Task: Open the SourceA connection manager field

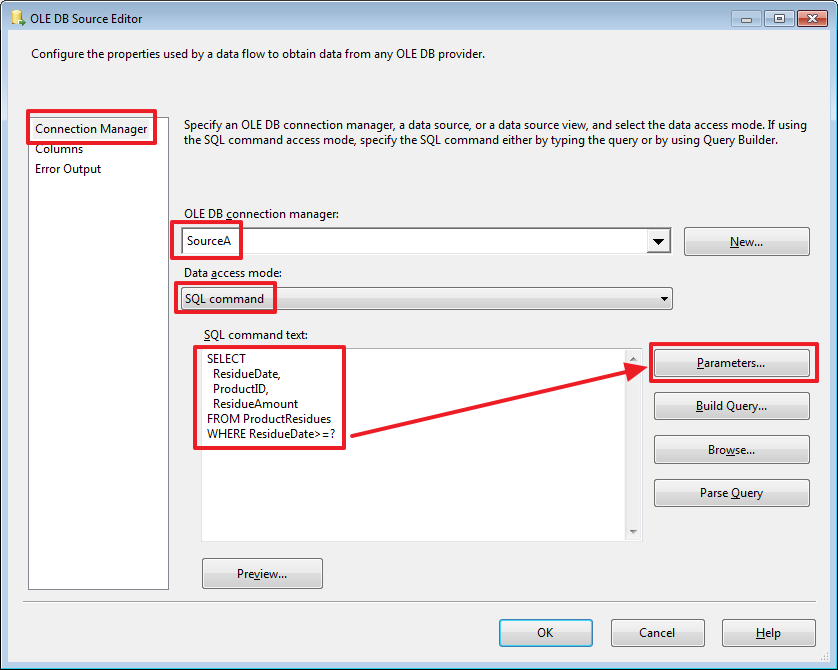Action: [x=300, y=241]
